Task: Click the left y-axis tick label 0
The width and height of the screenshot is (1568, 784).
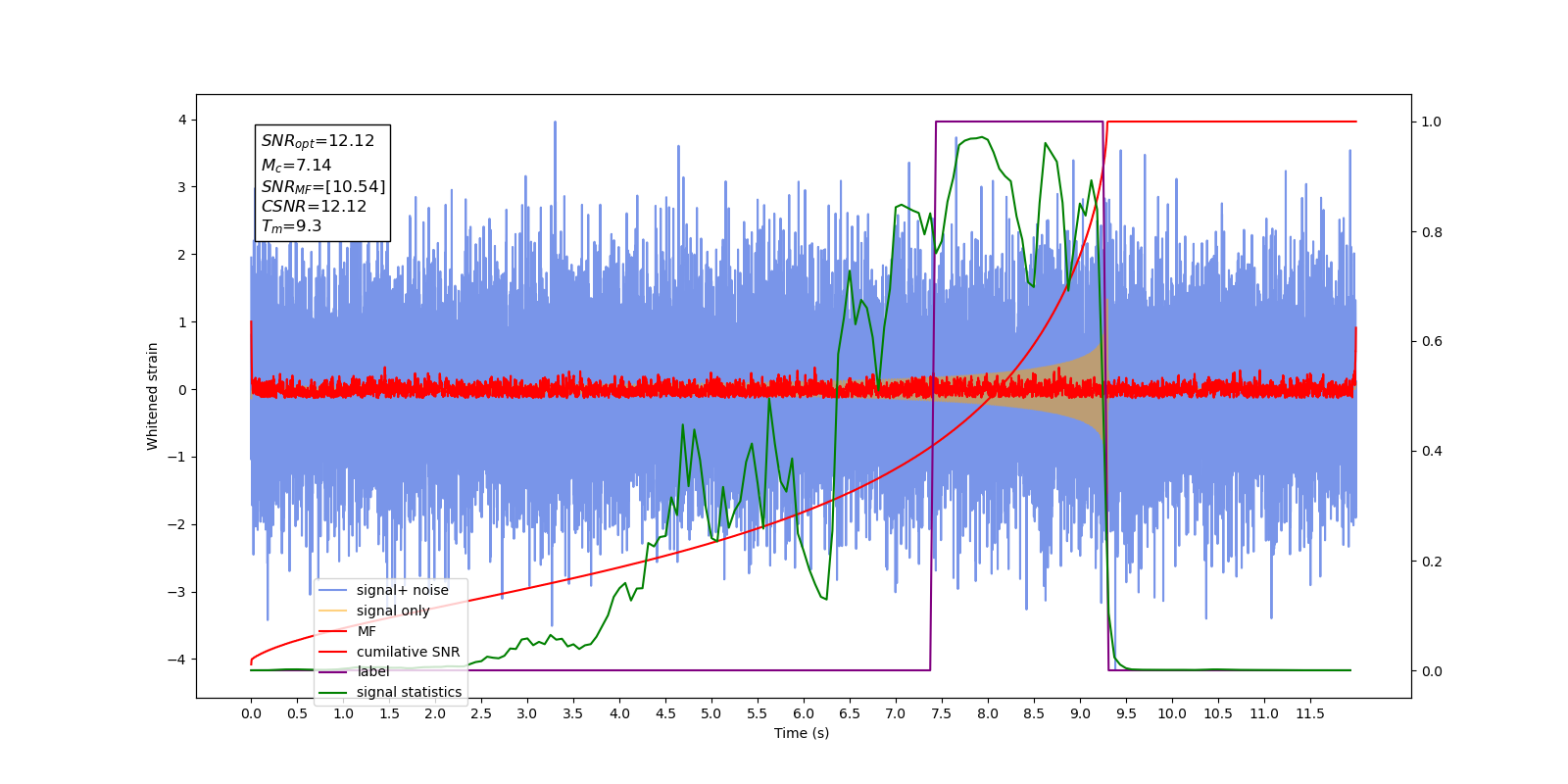Action: click(x=182, y=390)
